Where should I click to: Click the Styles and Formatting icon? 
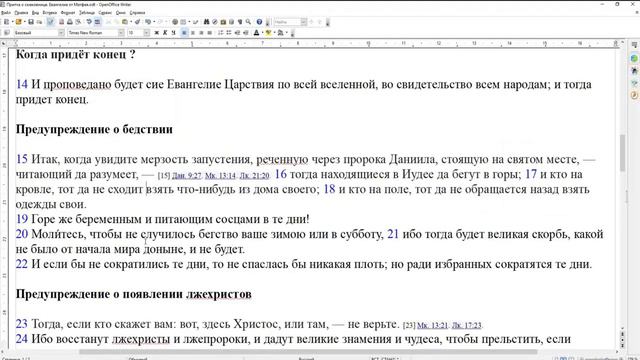click(x=7, y=33)
